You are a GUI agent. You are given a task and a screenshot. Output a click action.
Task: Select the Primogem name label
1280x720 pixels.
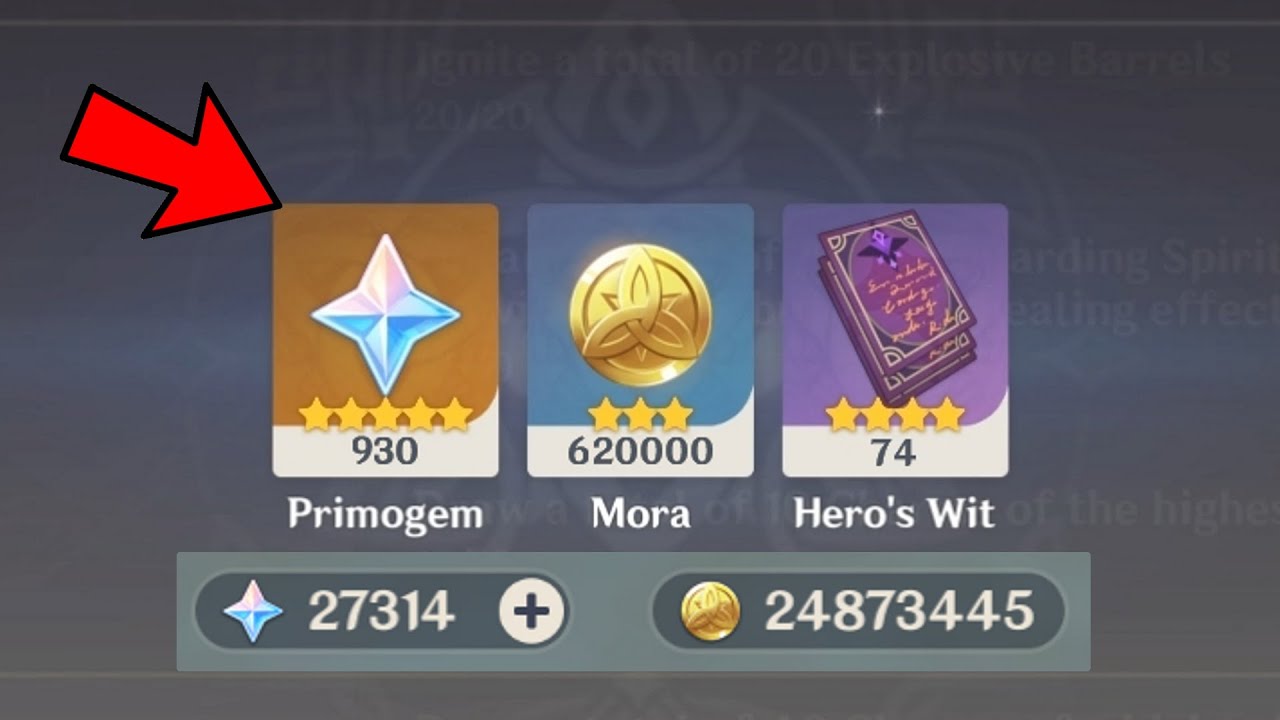(385, 514)
